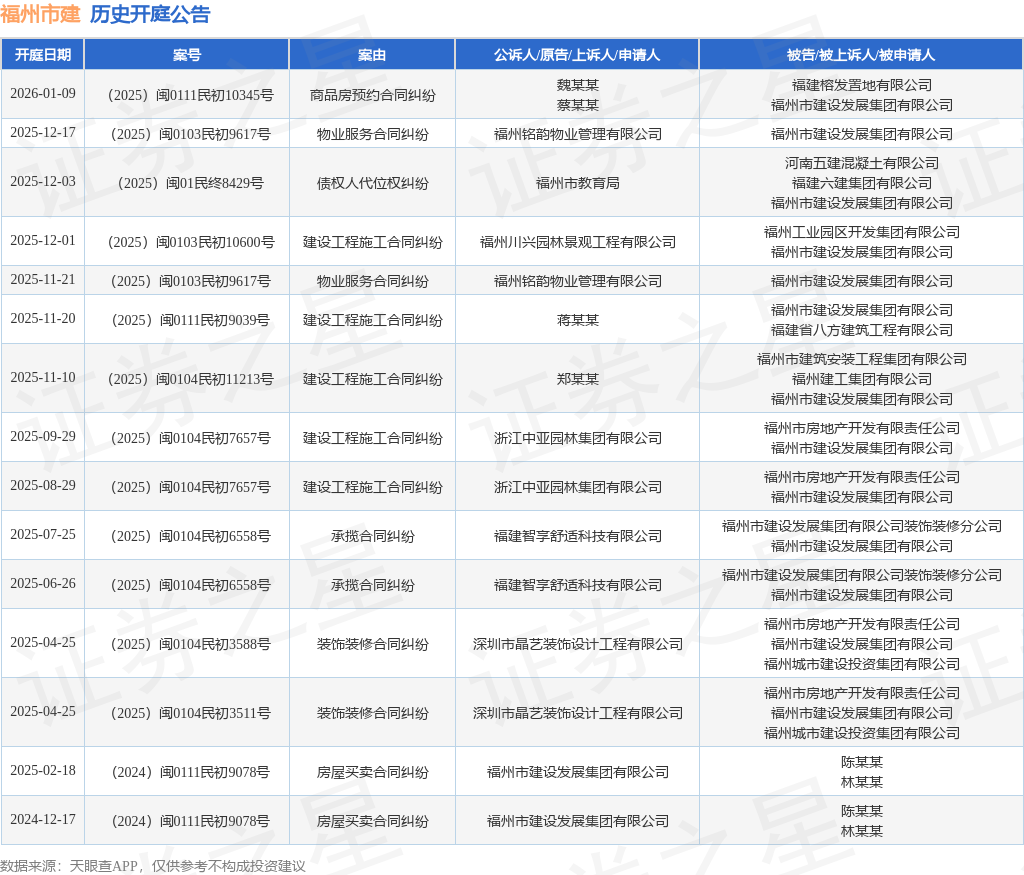Click the 案号 column header
This screenshot has width=1024, height=875.
pyautogui.click(x=187, y=55)
